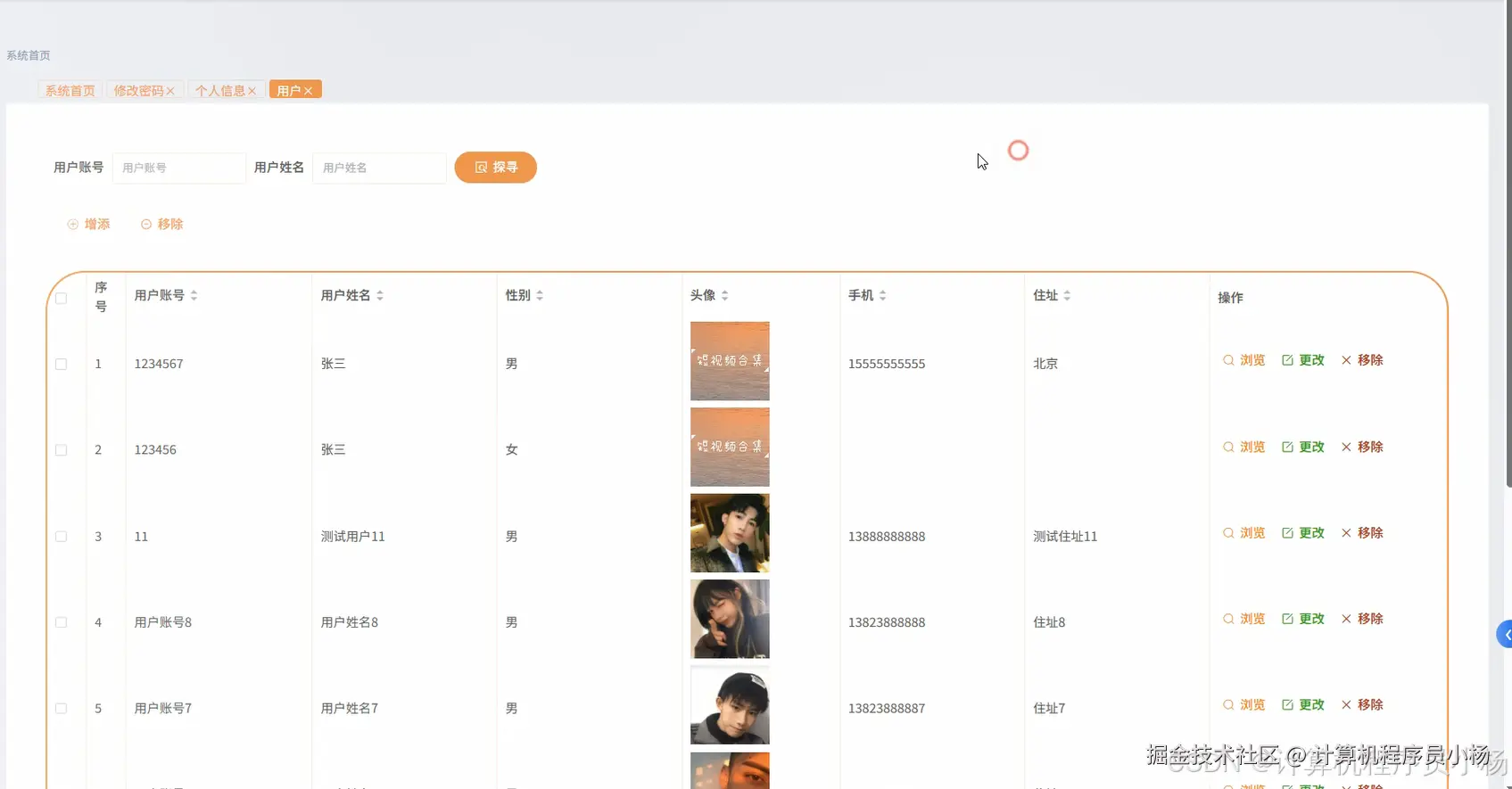Click address cell 北京

coord(1045,364)
